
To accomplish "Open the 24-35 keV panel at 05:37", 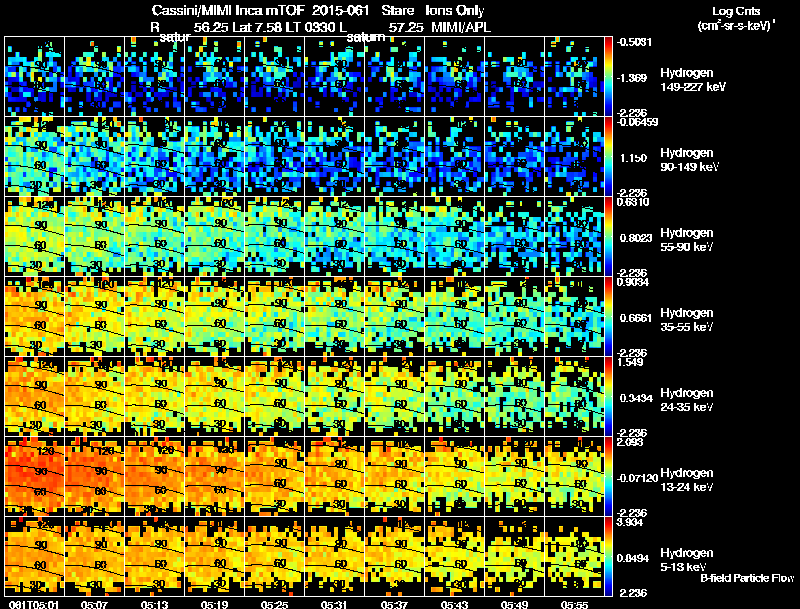I will pyautogui.click(x=394, y=397).
